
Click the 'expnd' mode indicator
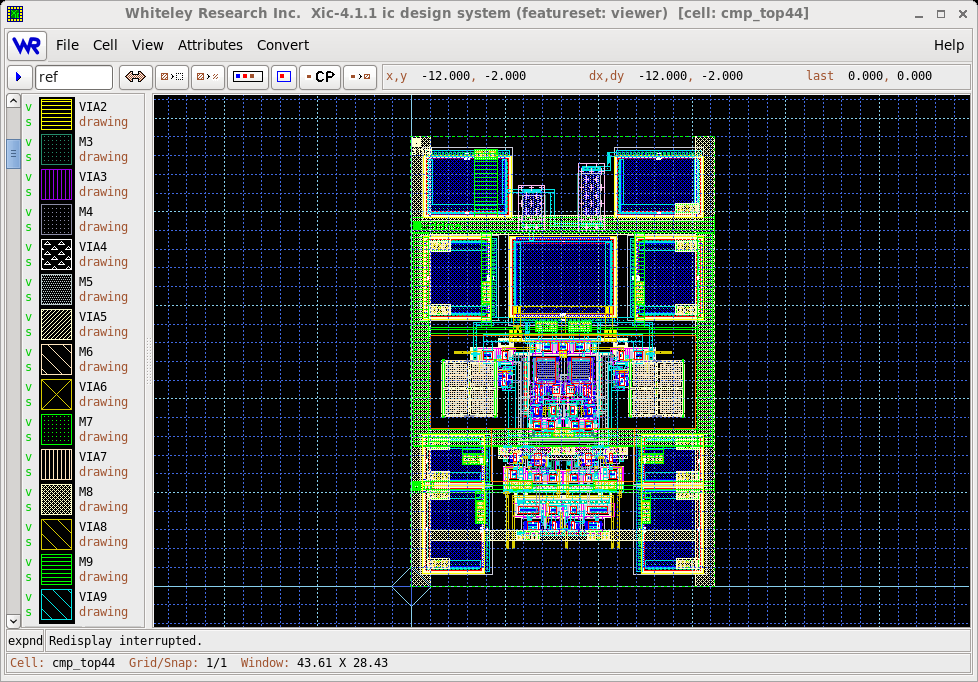click(x=26, y=641)
